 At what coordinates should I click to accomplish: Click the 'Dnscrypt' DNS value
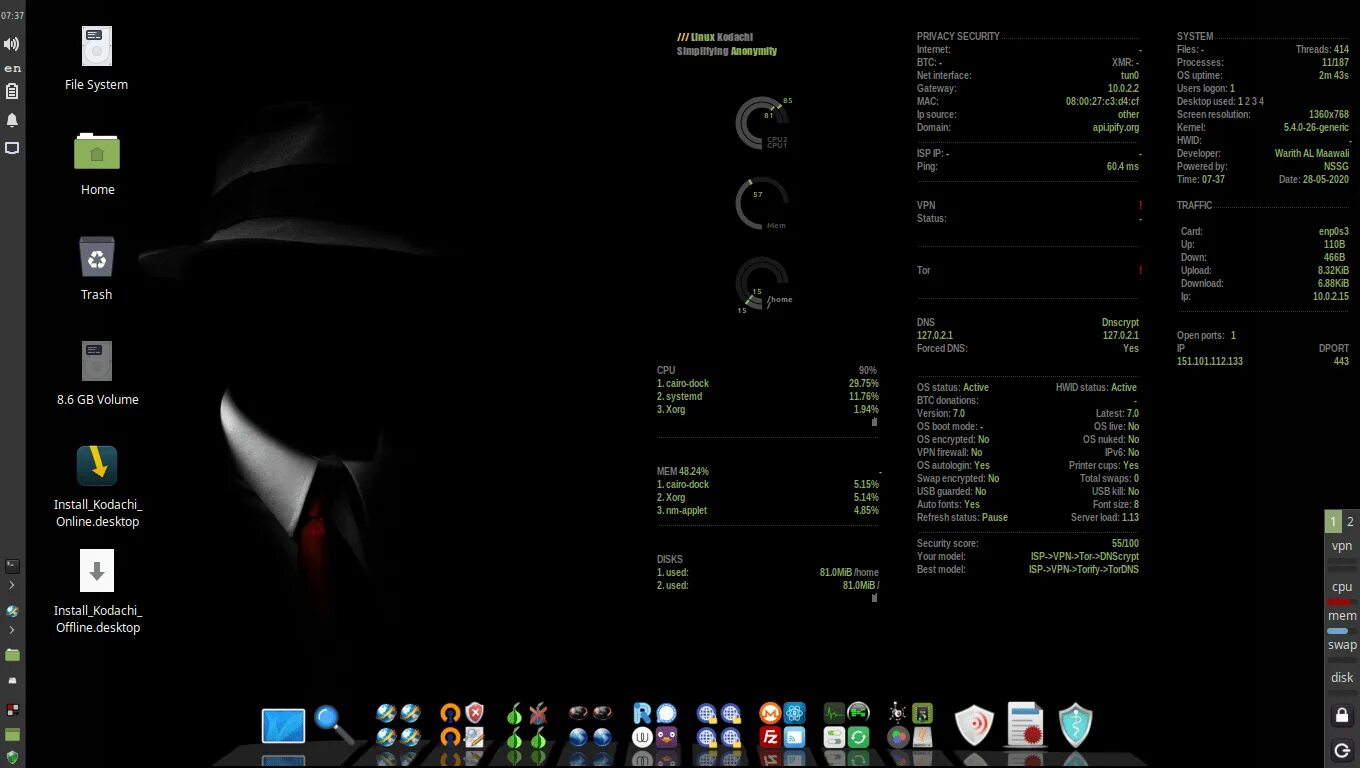coord(1120,323)
